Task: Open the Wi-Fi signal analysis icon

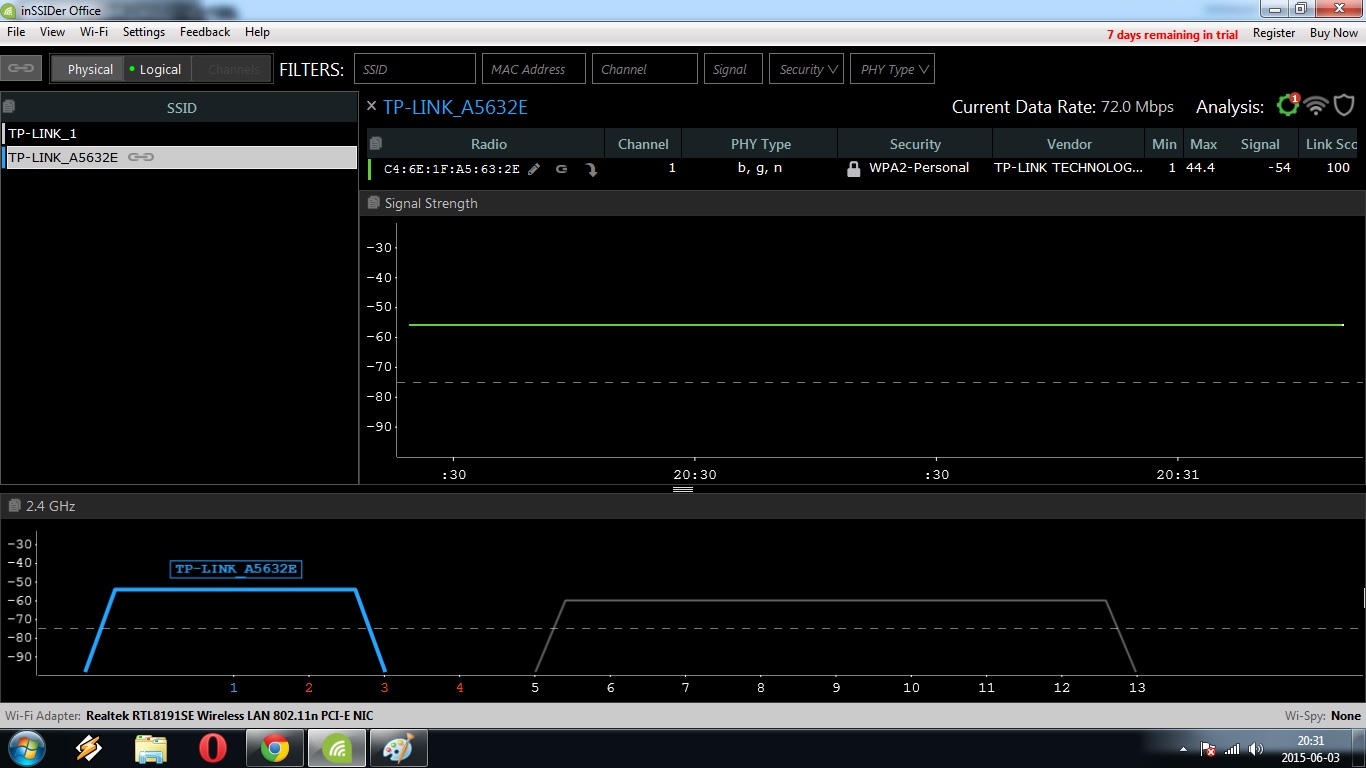Action: (1316, 106)
